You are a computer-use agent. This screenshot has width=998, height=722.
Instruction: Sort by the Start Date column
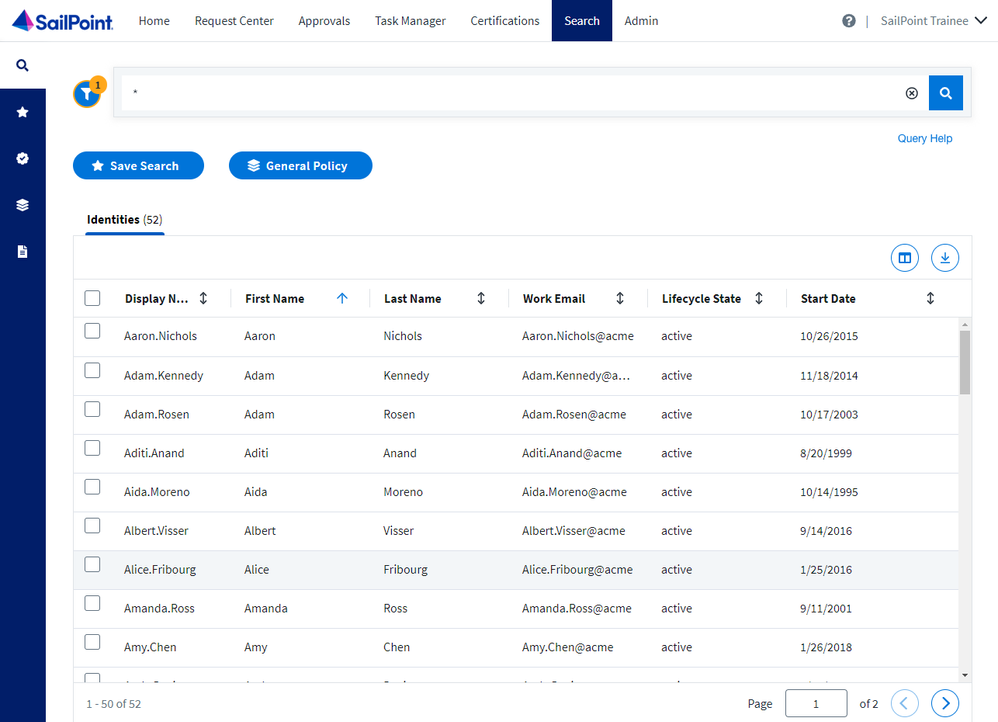(x=929, y=298)
